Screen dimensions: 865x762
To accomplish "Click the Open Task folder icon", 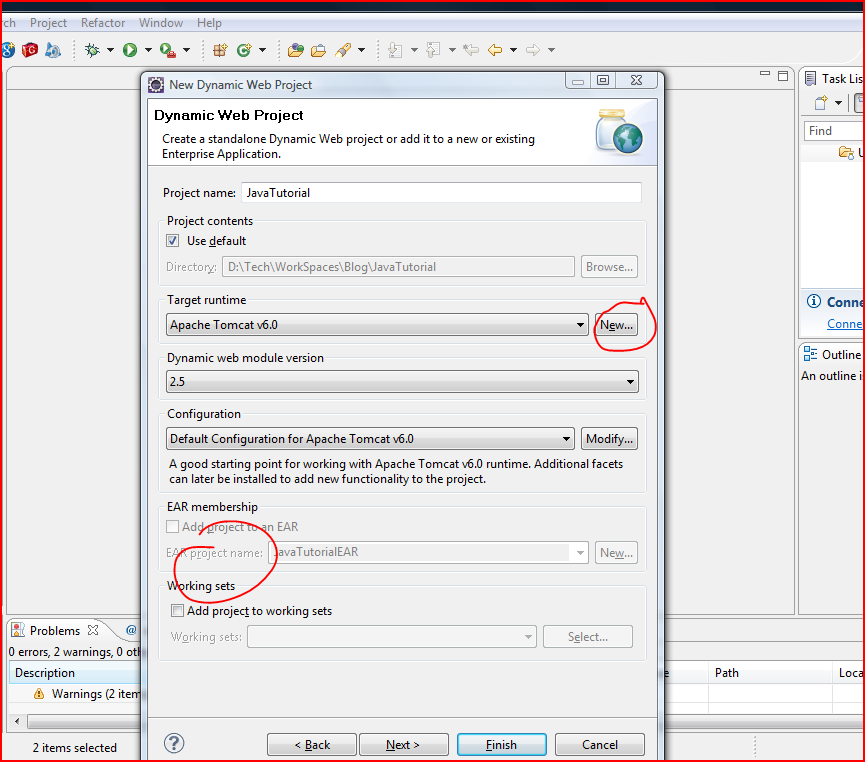I will 318,50.
